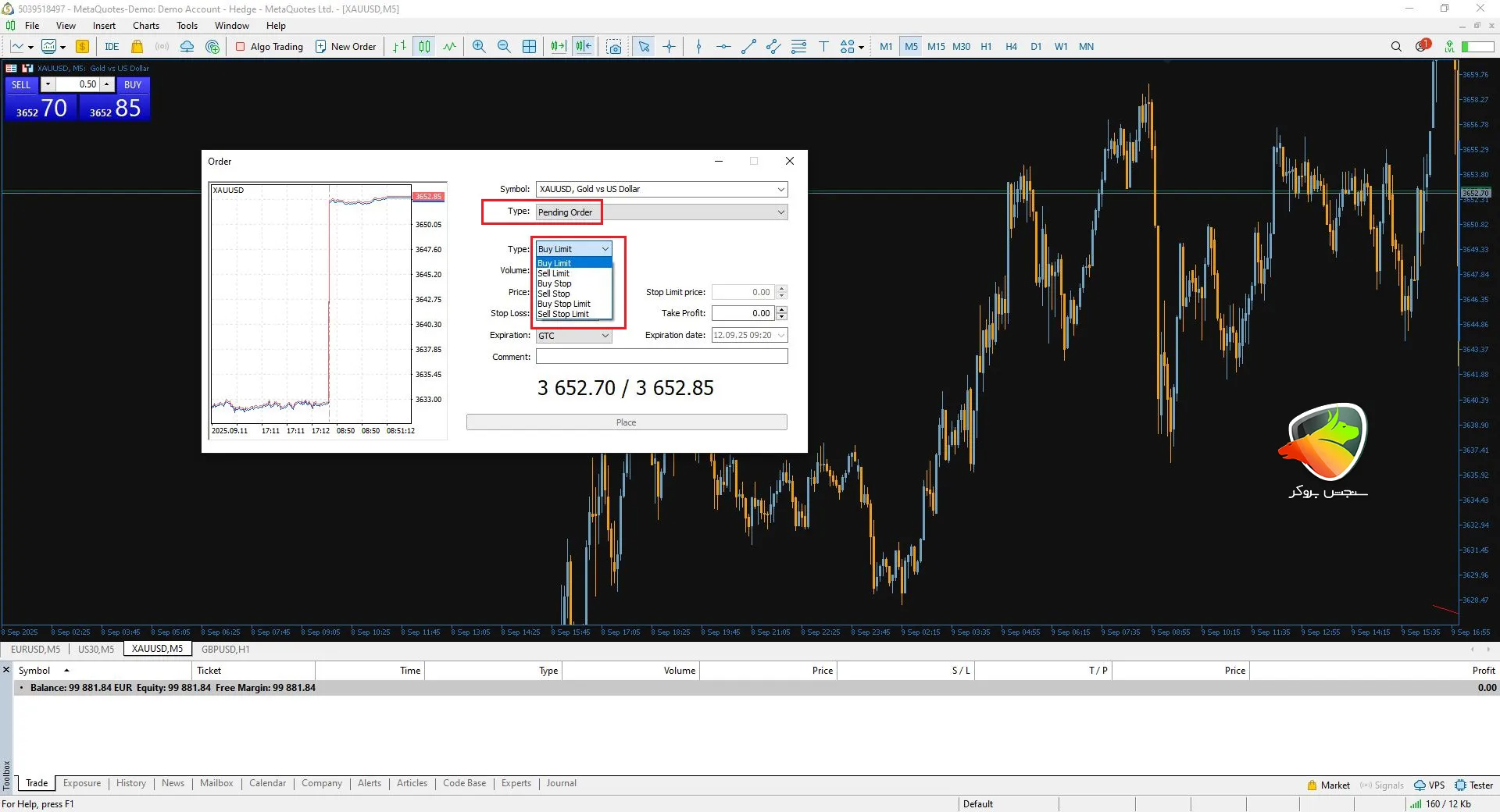This screenshot has height=812, width=1500.
Task: Switch timeframe to H1
Action: [x=986, y=47]
